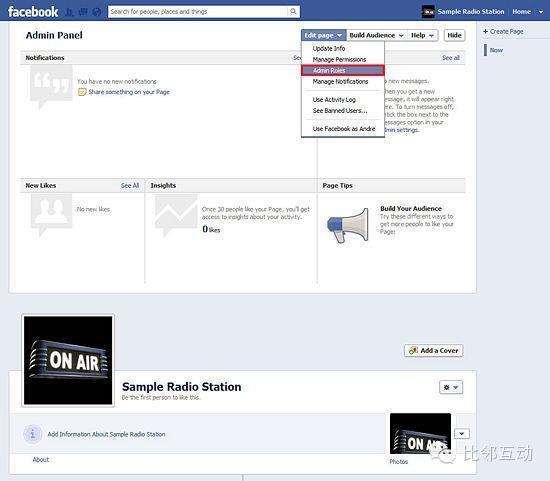
Task: Open the account dropdown arrow in header
Action: click(x=541, y=12)
